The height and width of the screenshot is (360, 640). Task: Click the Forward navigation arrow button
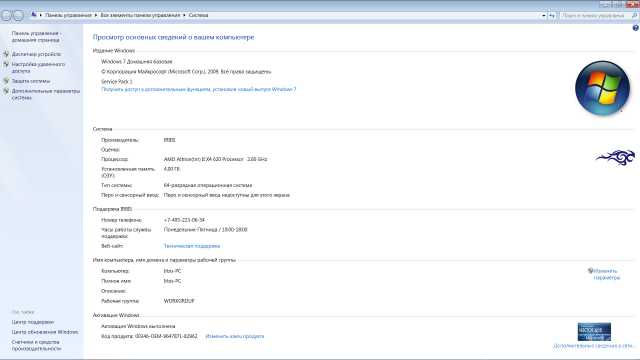[x=18, y=16]
